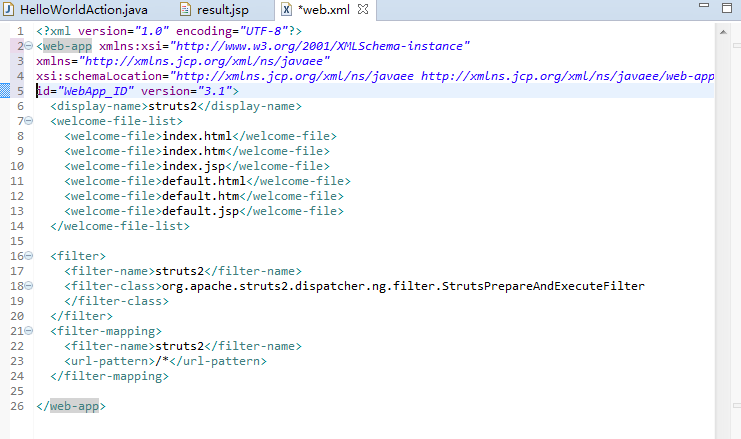Collapse the filter-class fold on line 18

(x=29, y=286)
